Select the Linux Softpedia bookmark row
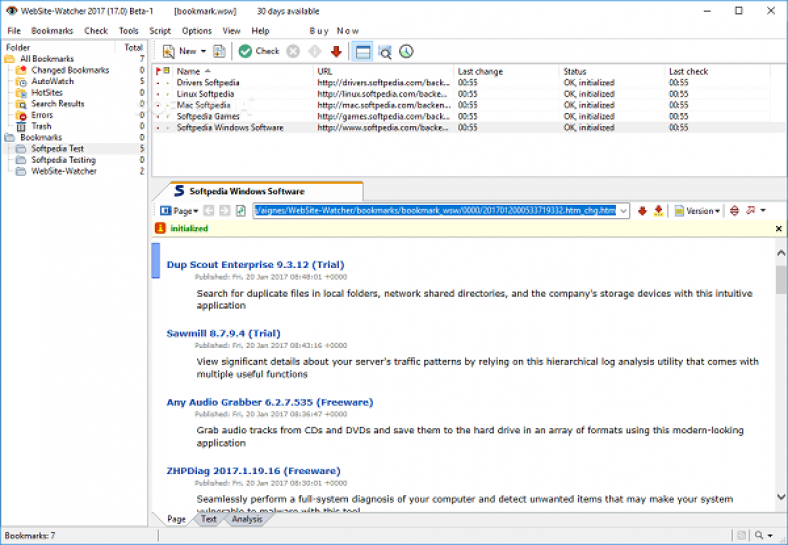Image resolution: width=788 pixels, height=545 pixels. tap(205, 93)
